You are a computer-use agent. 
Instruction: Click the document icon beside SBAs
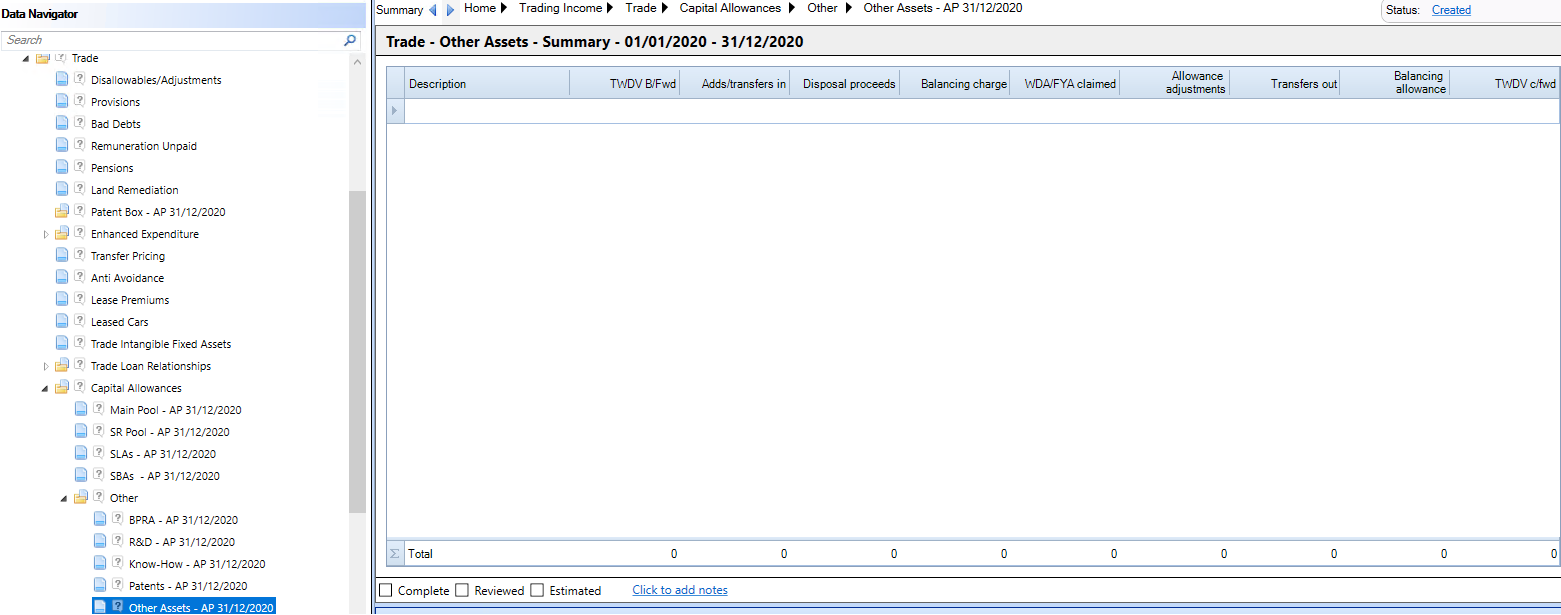(x=81, y=476)
